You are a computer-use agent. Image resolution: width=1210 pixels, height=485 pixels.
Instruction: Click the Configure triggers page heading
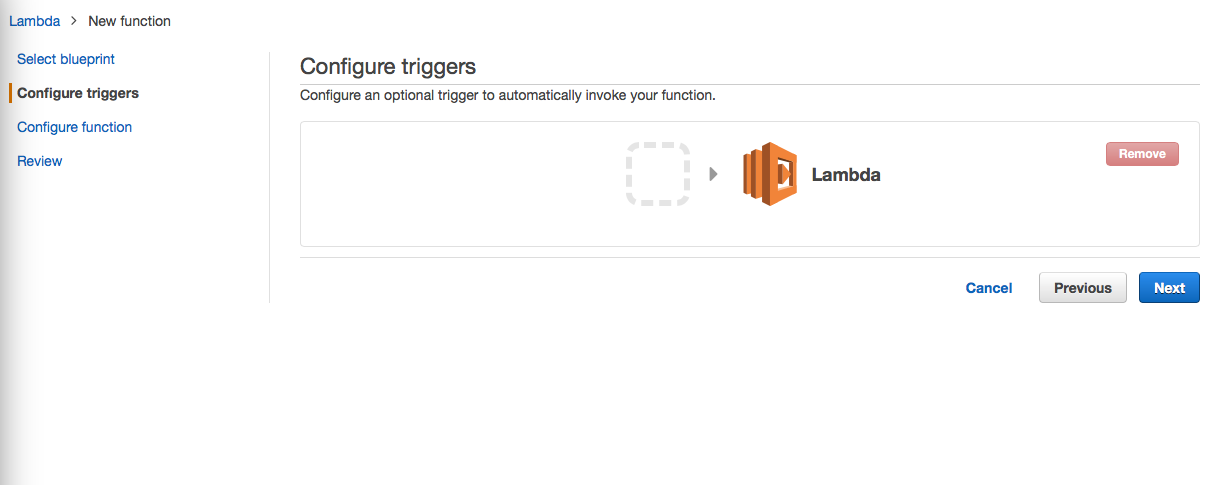click(x=388, y=67)
